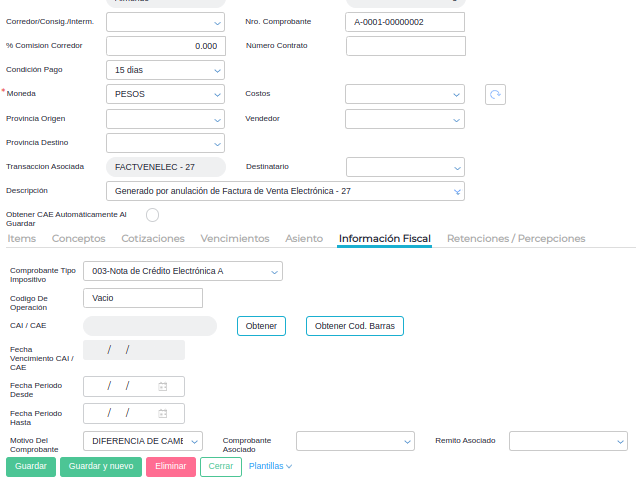Select the Información Fiscal tab
Image resolution: width=636 pixels, height=481 pixels.
[385, 238]
